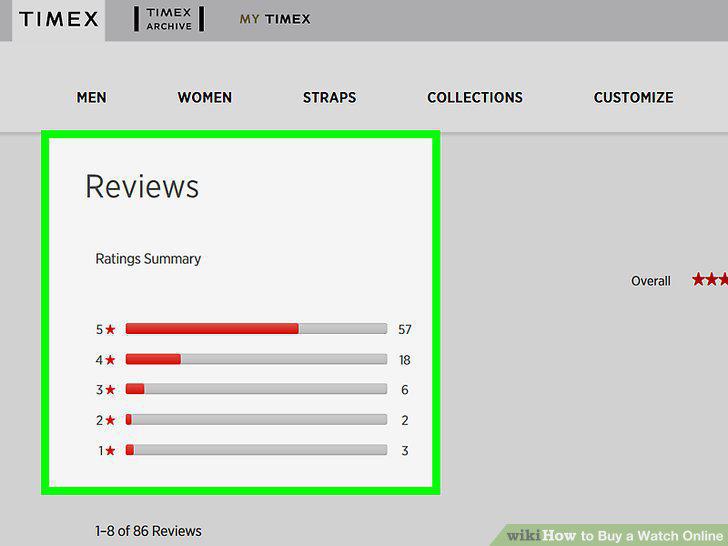The width and height of the screenshot is (728, 546).
Task: Go to the STRAPS section
Action: 329,98
